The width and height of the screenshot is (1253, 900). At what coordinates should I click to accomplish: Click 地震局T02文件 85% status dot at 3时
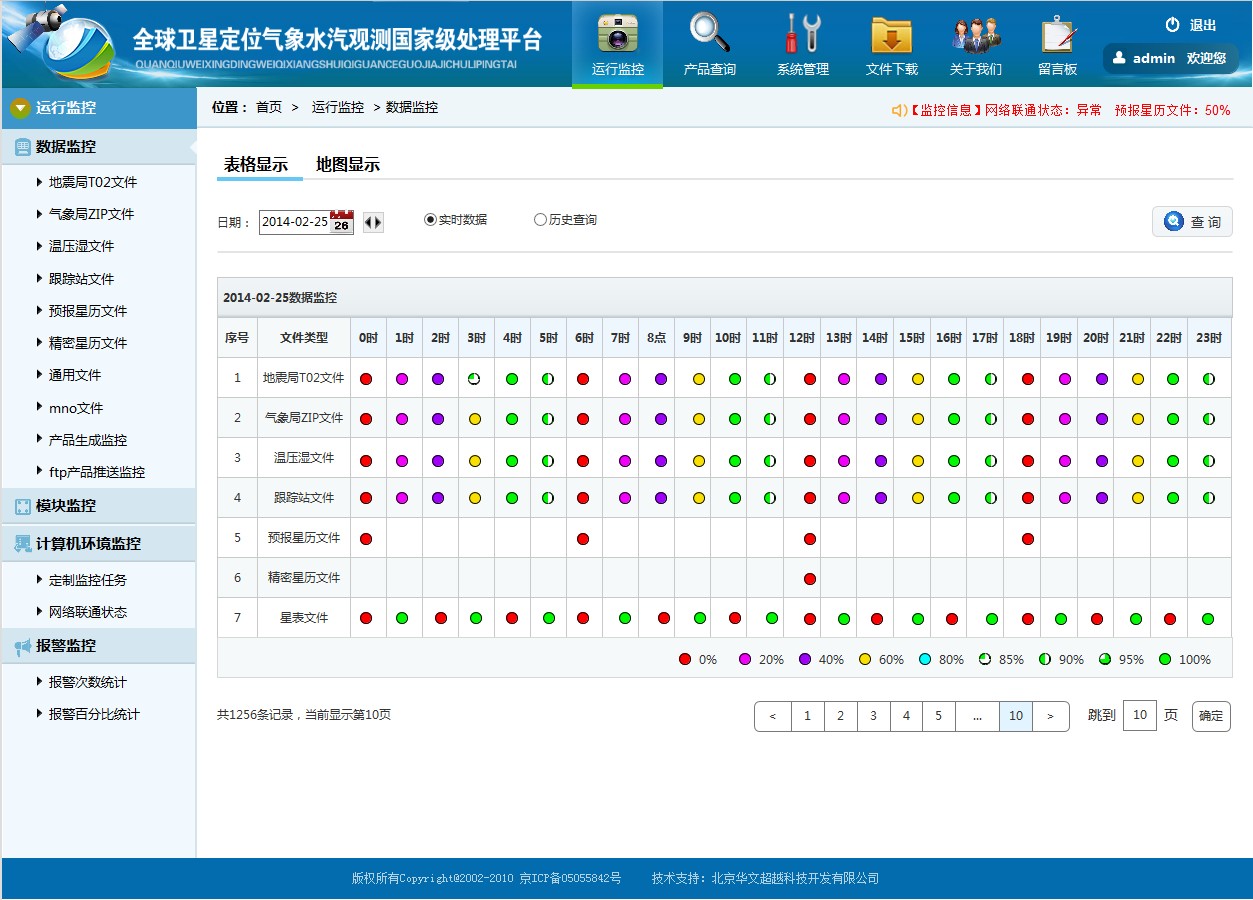(475, 379)
